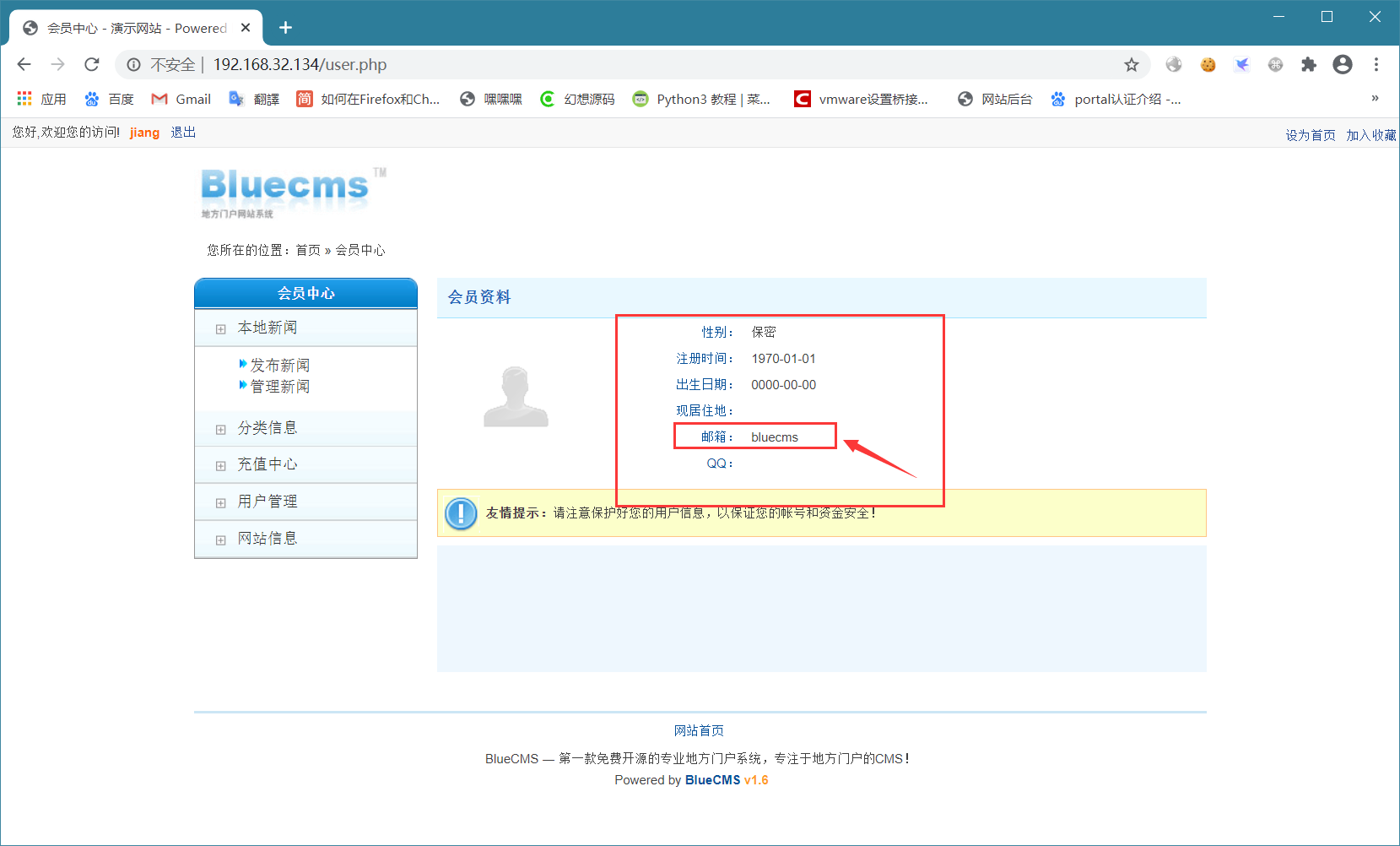Open the BlueCMS Powered by link
Image resolution: width=1400 pixels, height=846 pixels.
click(713, 780)
